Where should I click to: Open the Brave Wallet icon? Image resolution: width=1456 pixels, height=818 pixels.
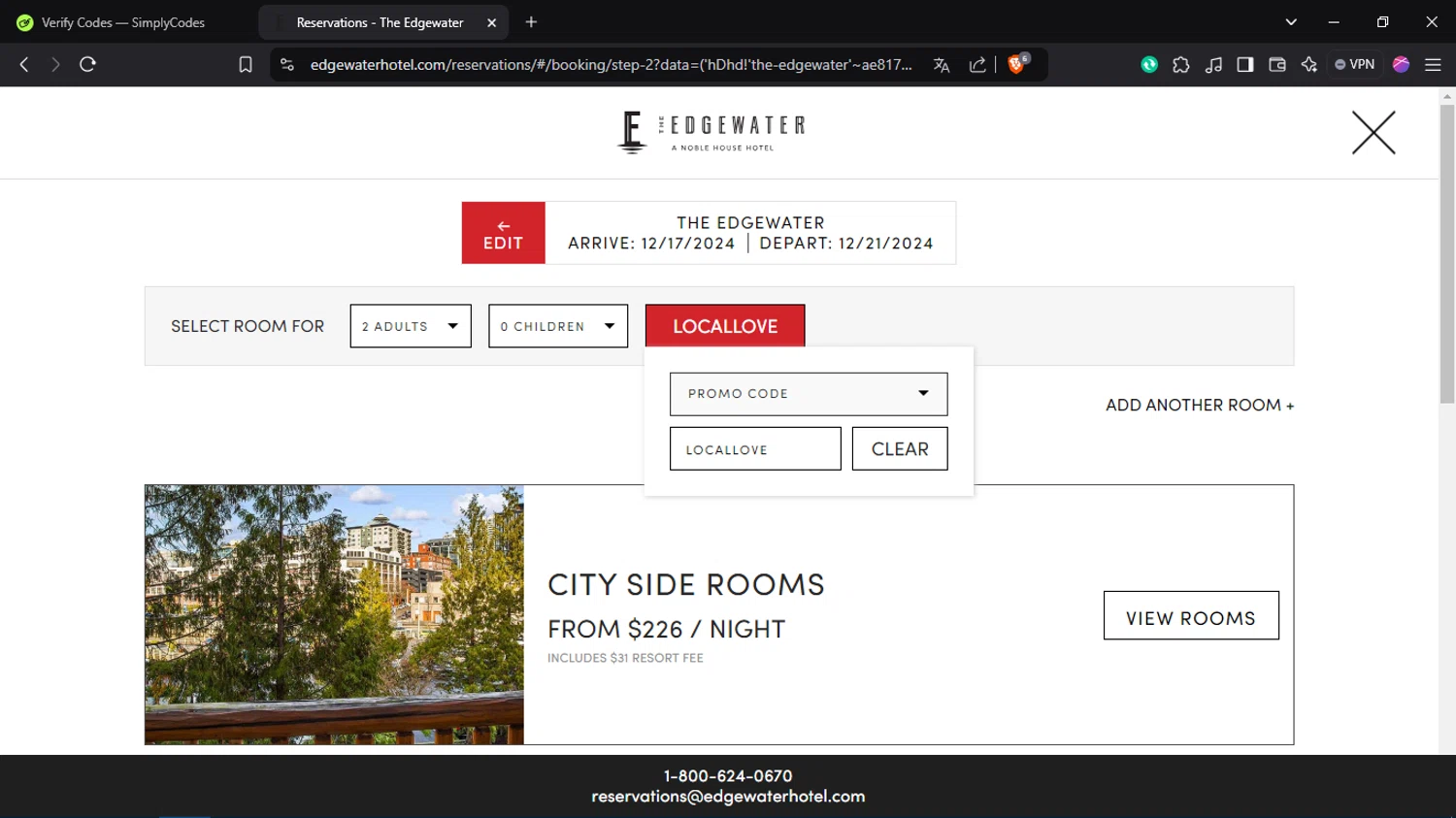(1277, 65)
